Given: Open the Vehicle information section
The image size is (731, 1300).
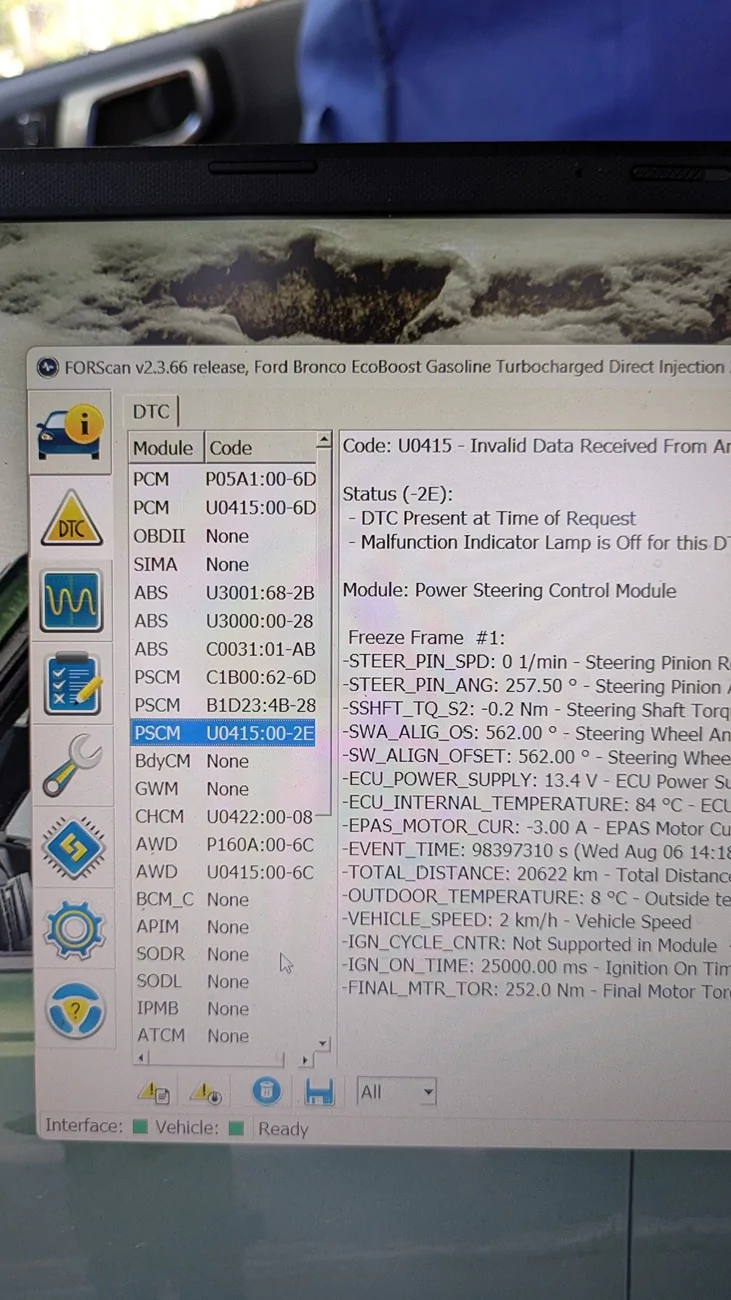Looking at the screenshot, I should click(70, 433).
